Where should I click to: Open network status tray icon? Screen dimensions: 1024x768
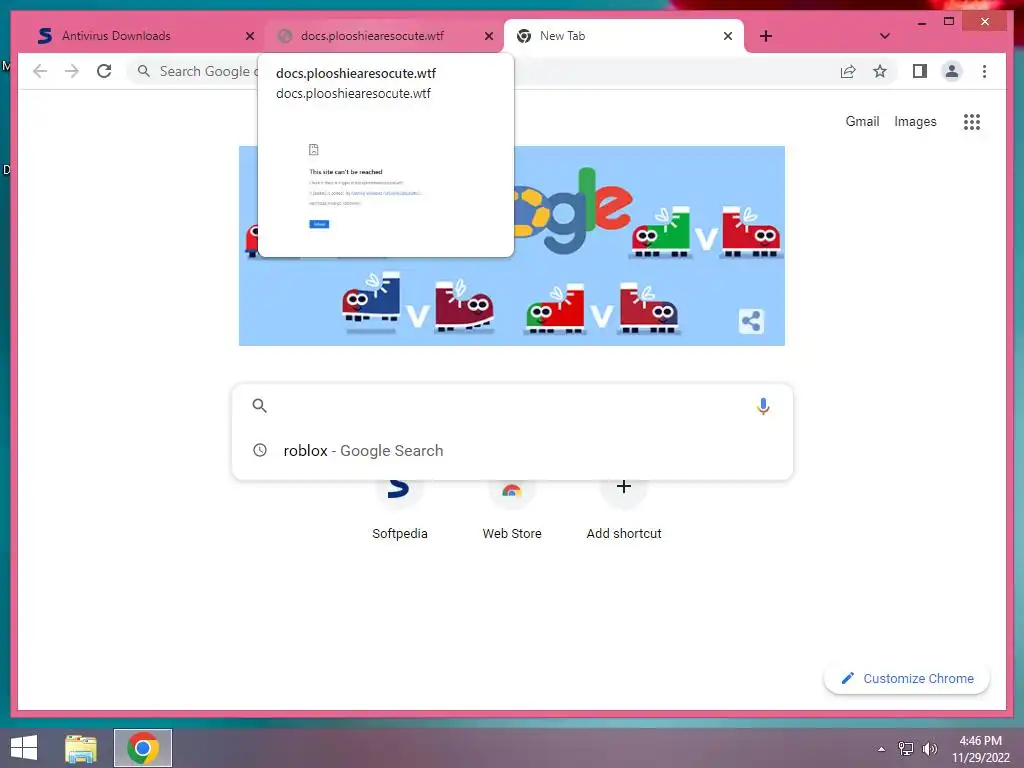pyautogui.click(x=905, y=748)
